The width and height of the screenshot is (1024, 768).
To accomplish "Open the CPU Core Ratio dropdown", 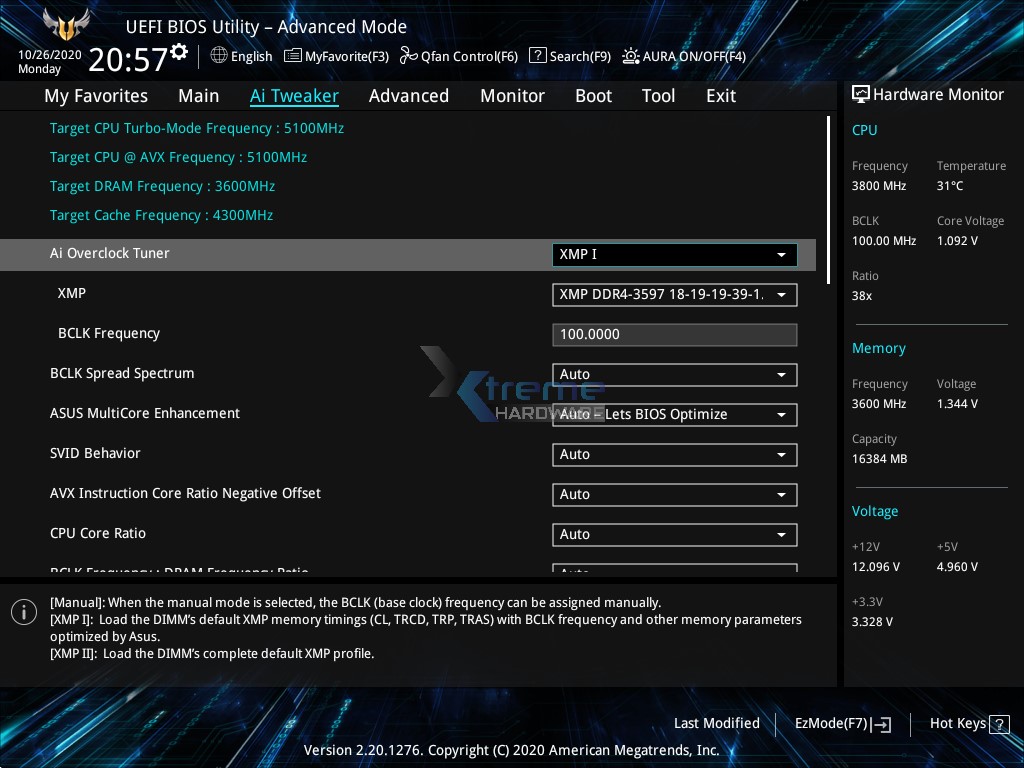I will point(674,534).
